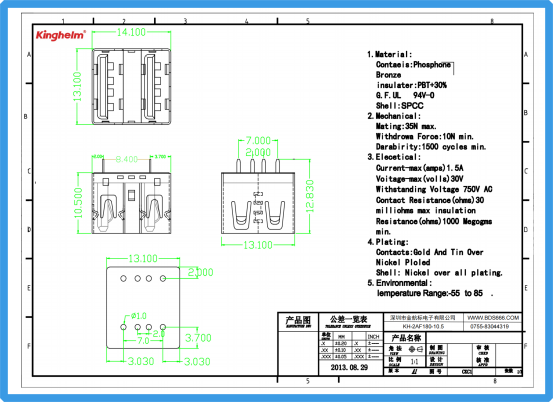Select the 'Current-max(amps)1.5A' line

click(x=420, y=168)
